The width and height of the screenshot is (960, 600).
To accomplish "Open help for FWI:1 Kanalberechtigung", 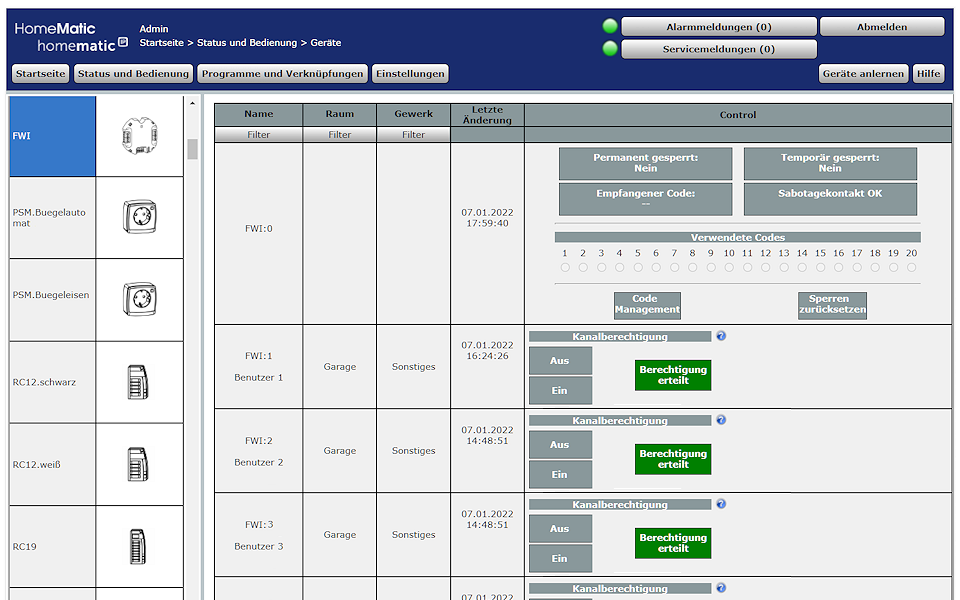I will tap(721, 336).
